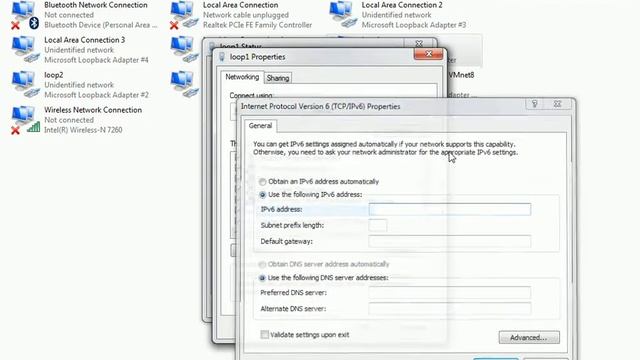
Task: Enable Validate settings upon exit checkbox
Action: click(264, 335)
